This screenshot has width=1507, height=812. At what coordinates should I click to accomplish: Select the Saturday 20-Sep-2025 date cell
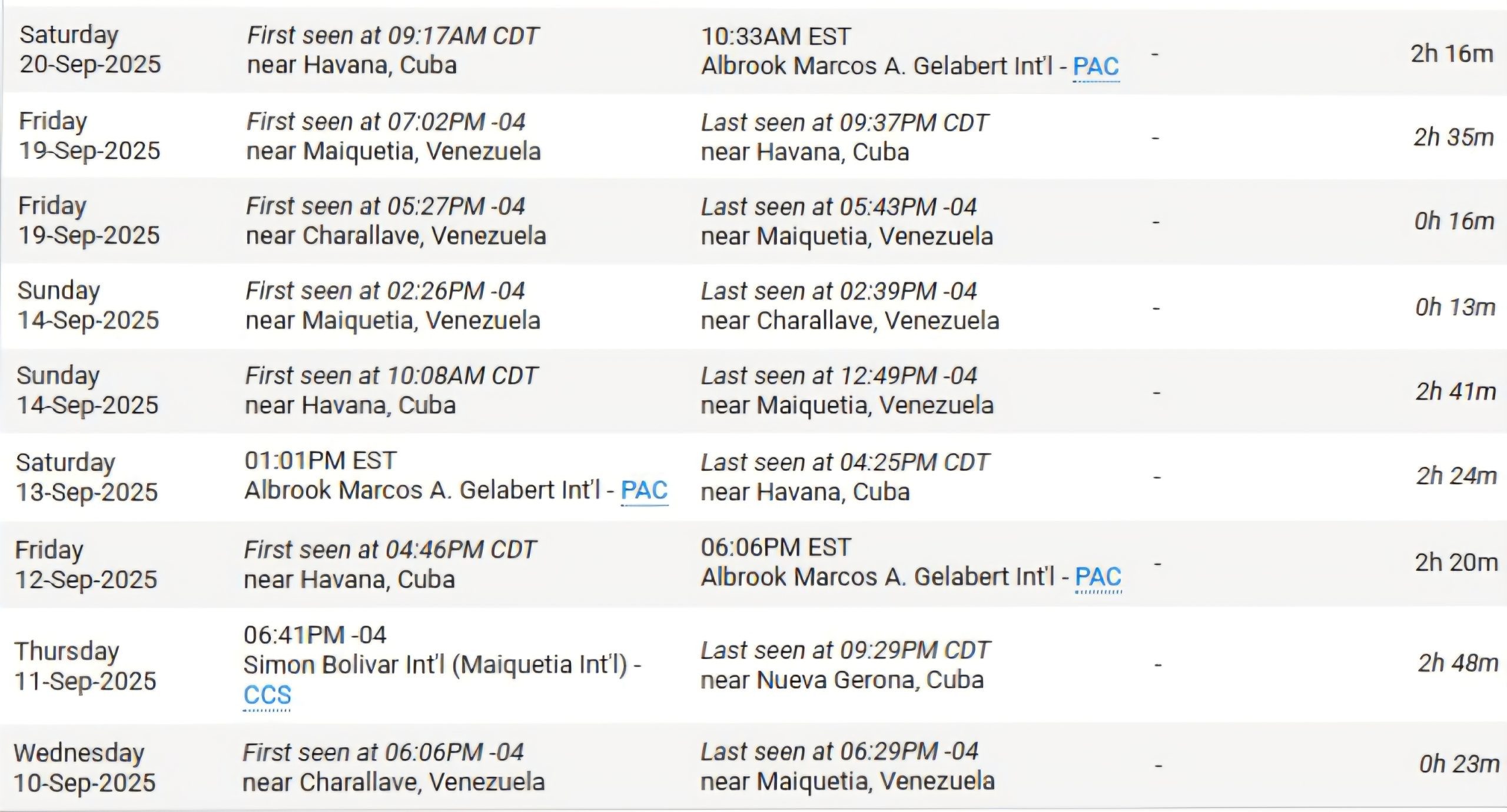pos(90,49)
